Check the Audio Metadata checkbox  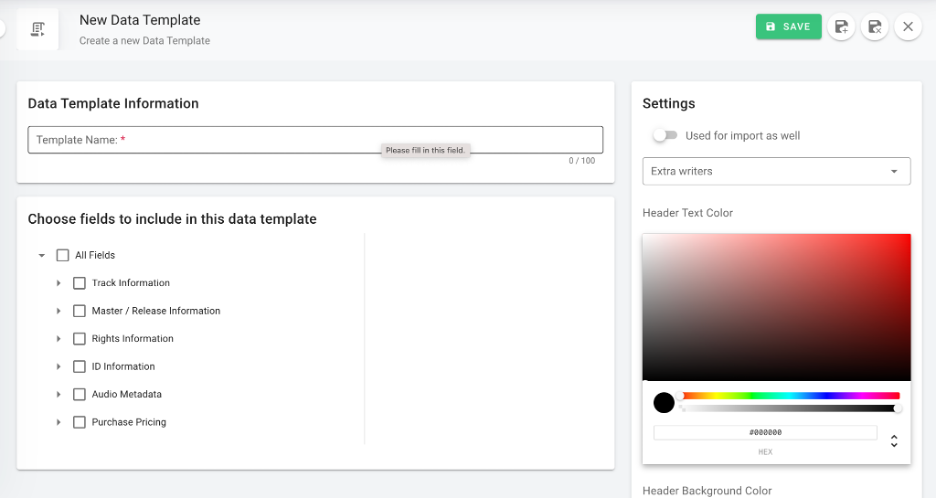coord(79,394)
